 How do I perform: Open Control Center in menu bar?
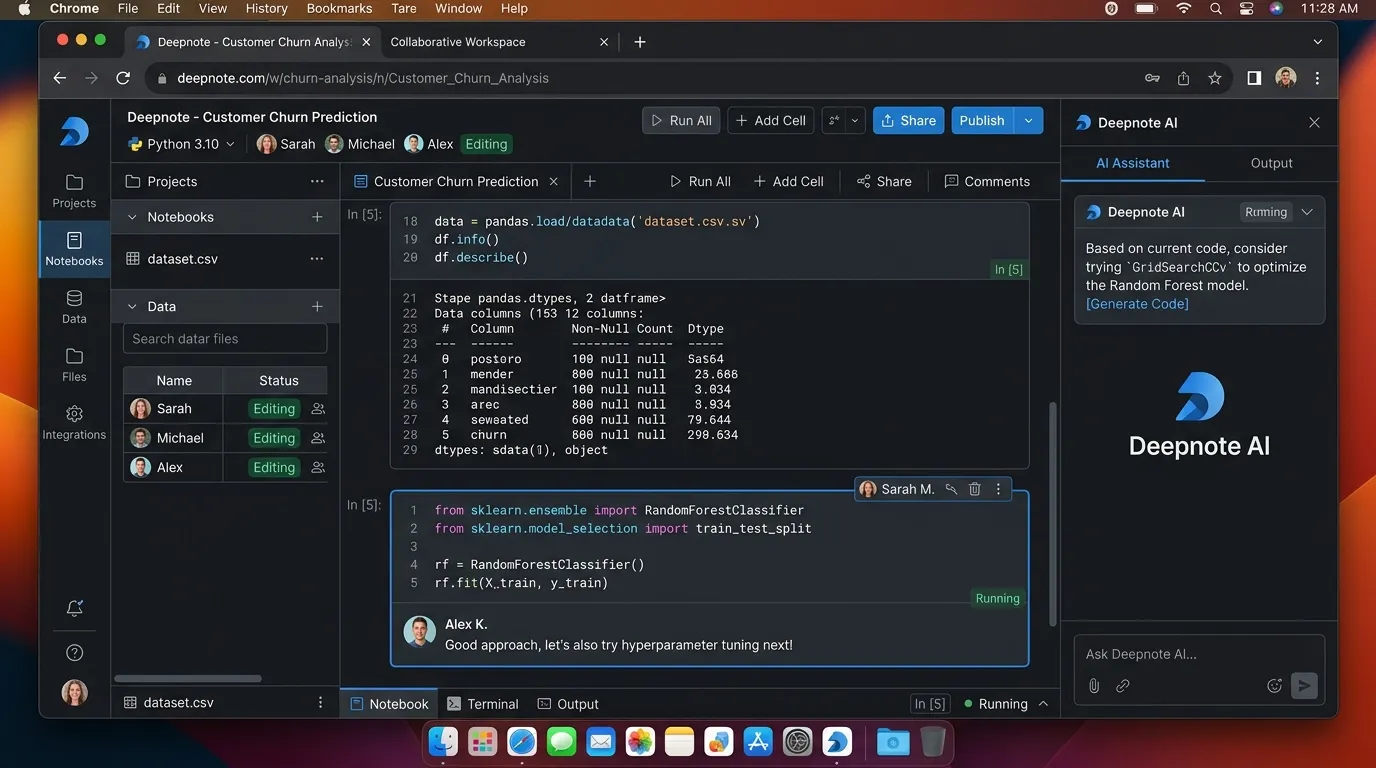pos(1246,8)
